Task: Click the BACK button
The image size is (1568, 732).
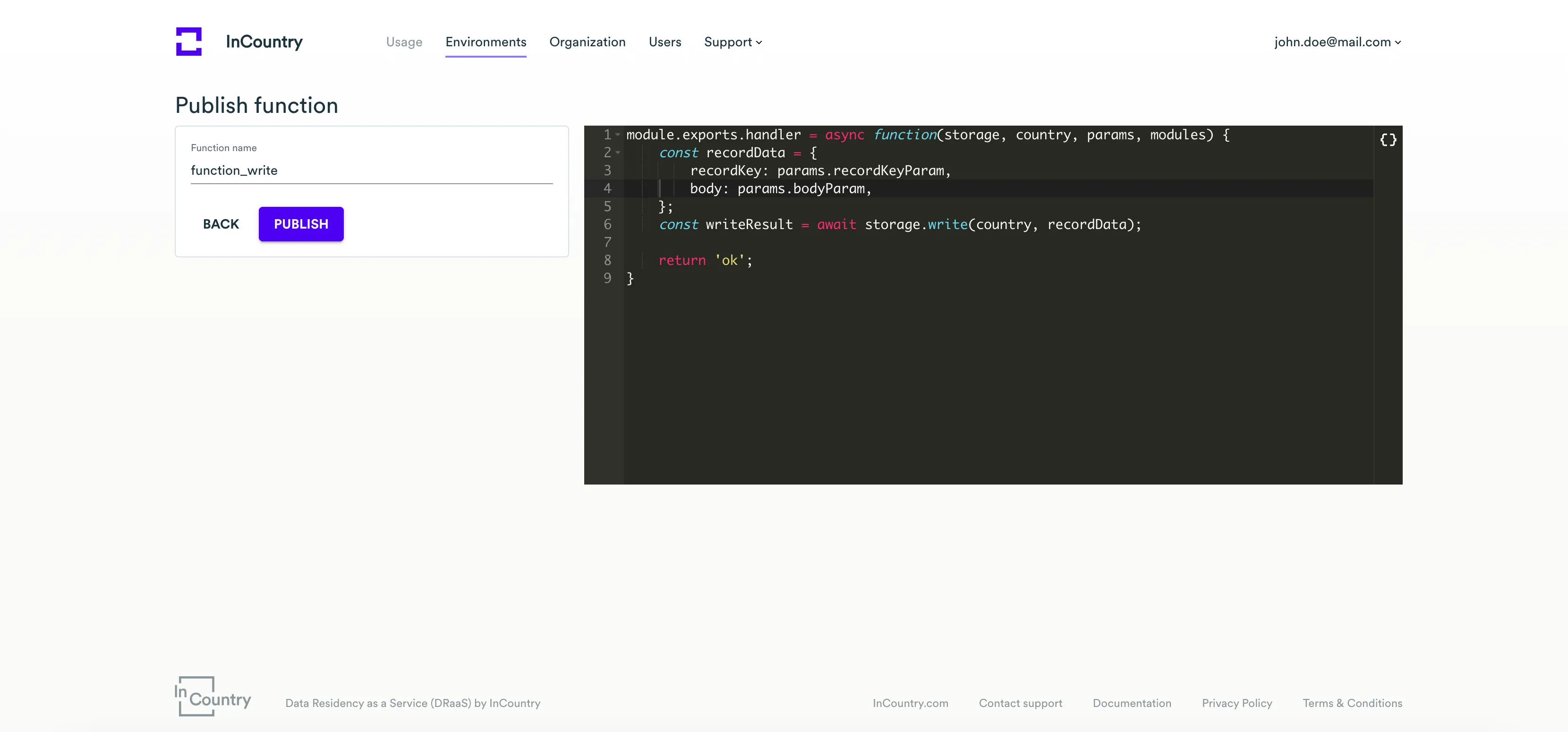Action: point(221,224)
